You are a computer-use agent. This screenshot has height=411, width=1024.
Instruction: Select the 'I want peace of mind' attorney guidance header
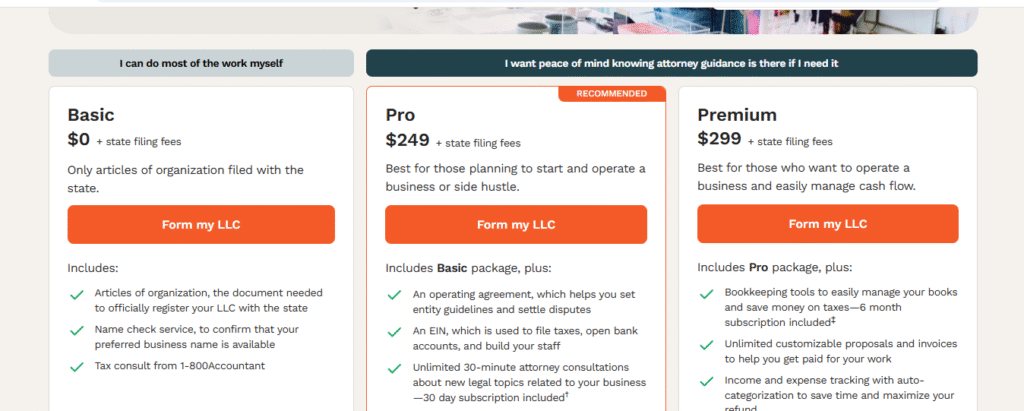pyautogui.click(x=671, y=63)
